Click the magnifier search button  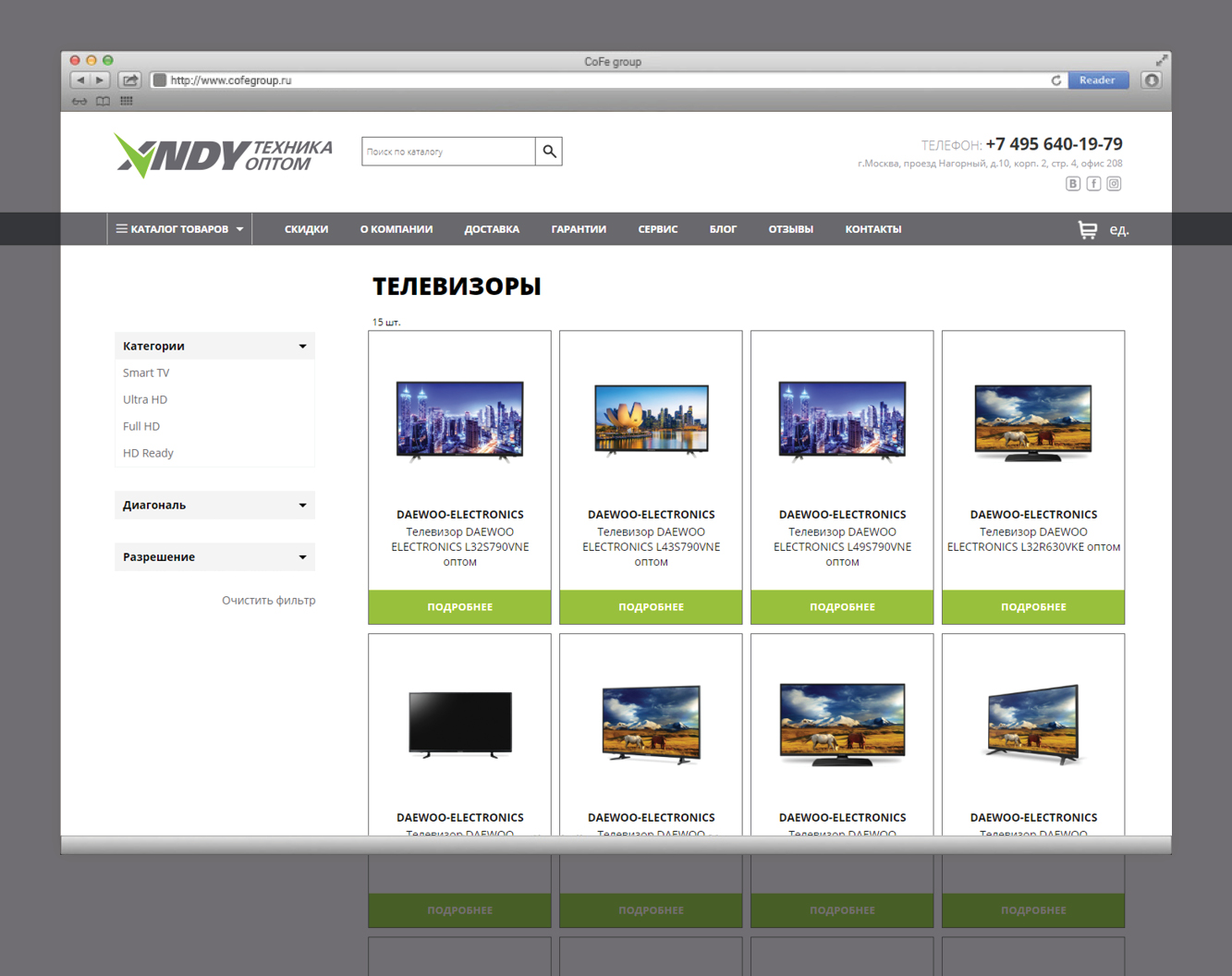[549, 152]
